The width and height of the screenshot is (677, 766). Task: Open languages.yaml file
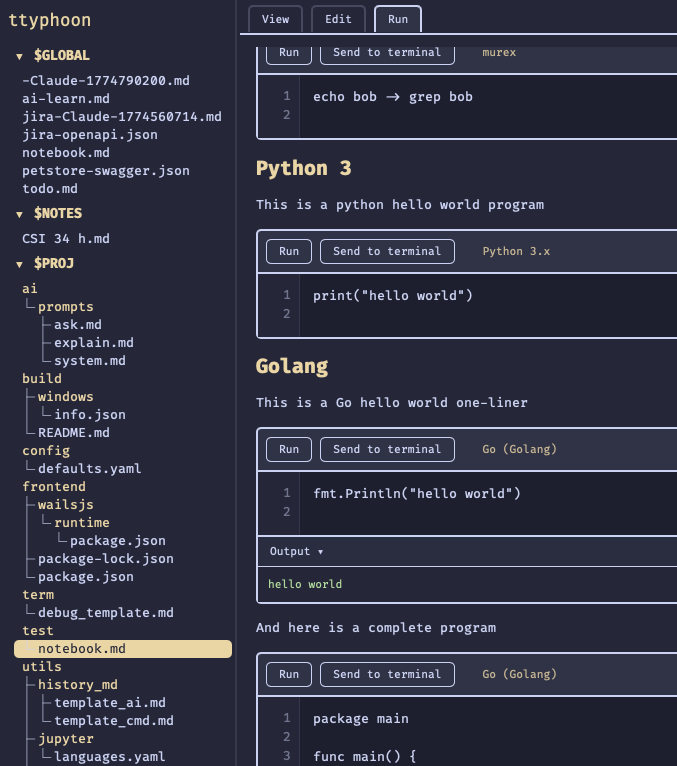tap(110, 757)
